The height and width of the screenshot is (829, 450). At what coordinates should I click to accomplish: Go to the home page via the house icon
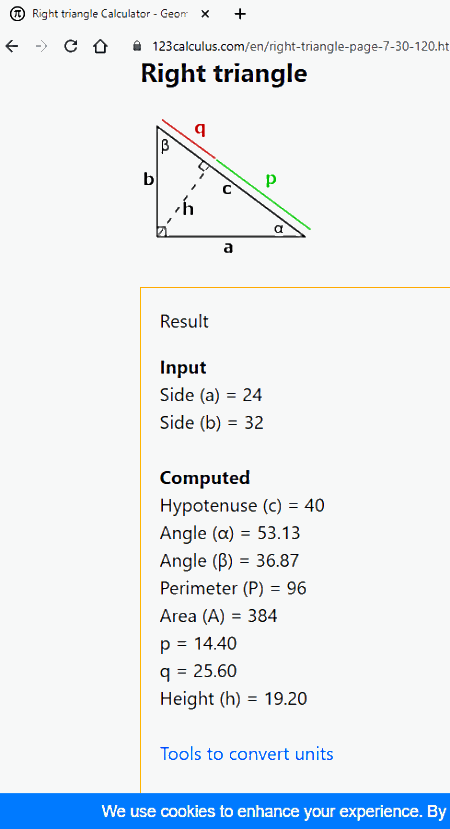pos(100,47)
